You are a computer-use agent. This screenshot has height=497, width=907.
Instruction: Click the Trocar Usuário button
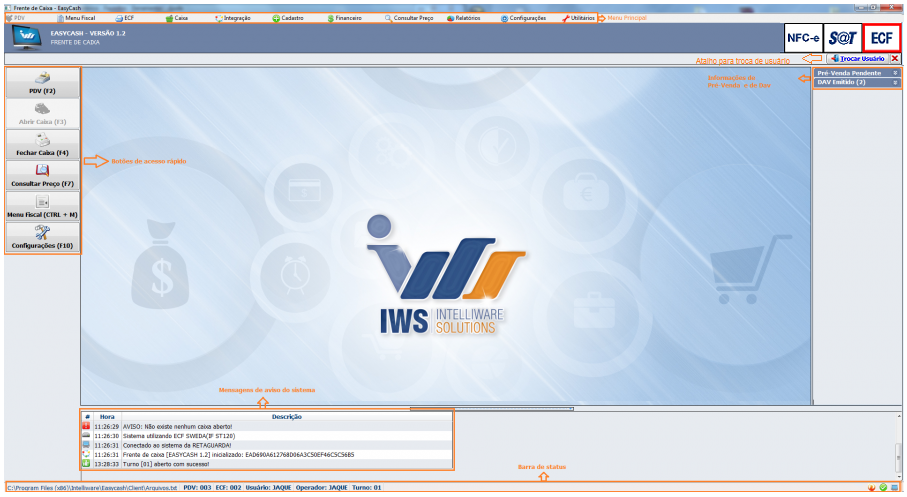pyautogui.click(x=856, y=59)
